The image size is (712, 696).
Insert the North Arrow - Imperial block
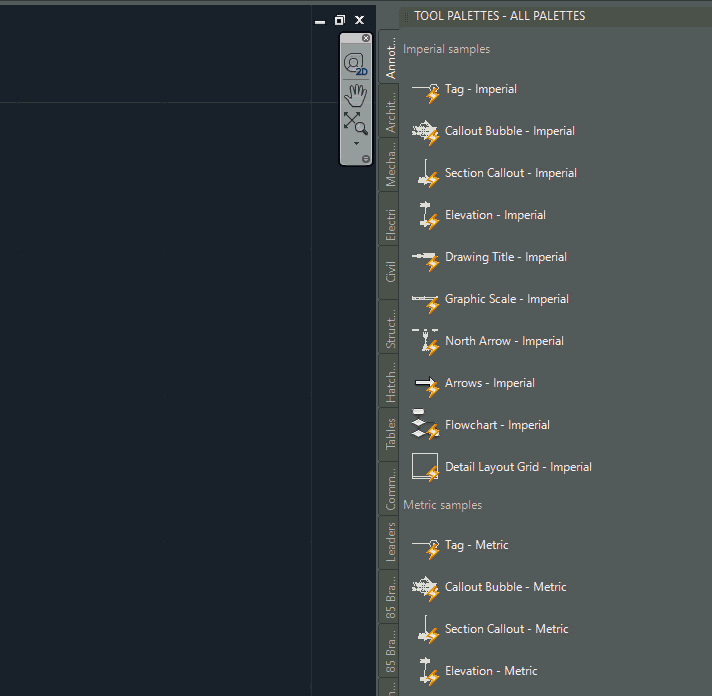(x=504, y=341)
